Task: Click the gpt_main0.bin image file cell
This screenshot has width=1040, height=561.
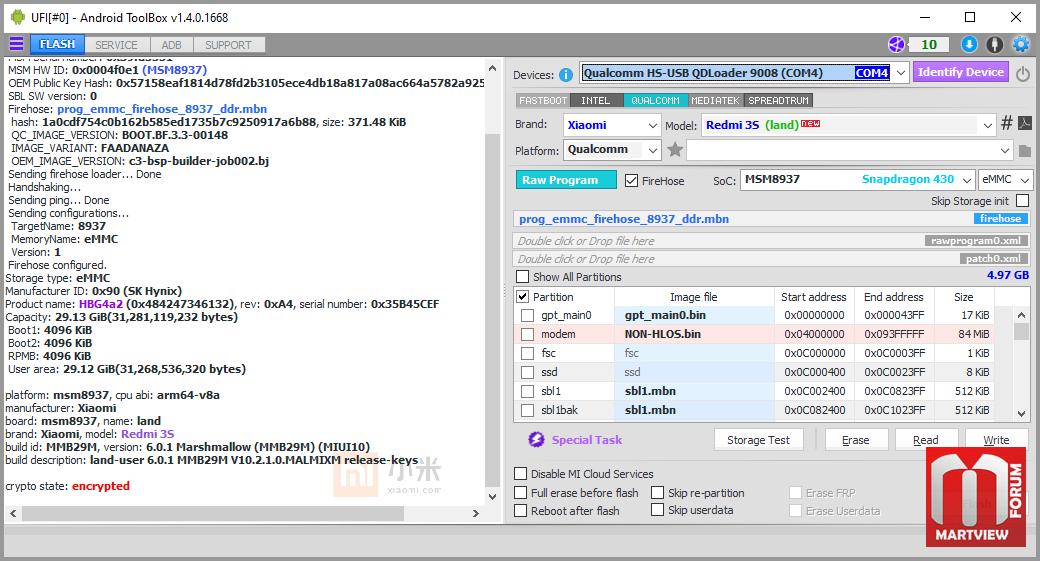Action: 694,315
